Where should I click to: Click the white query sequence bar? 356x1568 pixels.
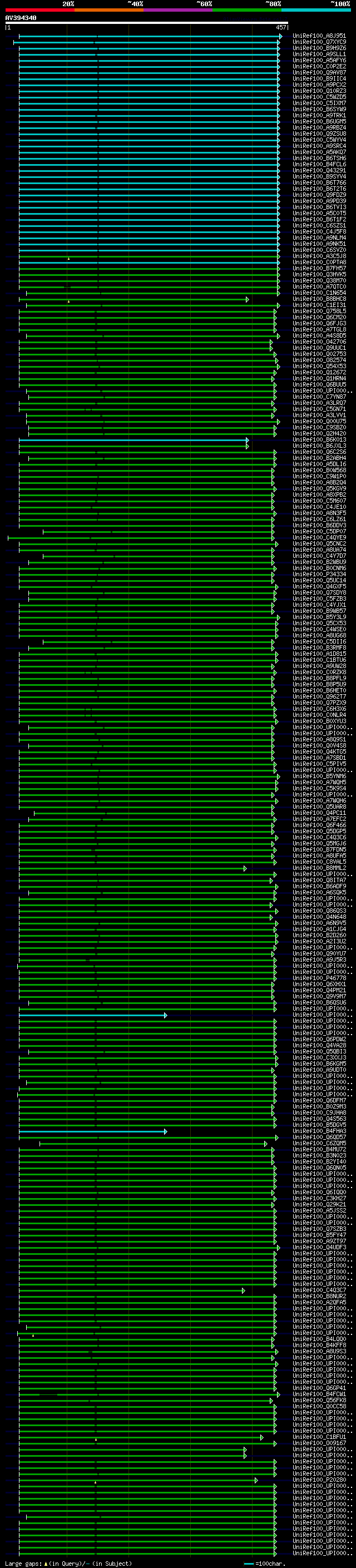point(147,23)
